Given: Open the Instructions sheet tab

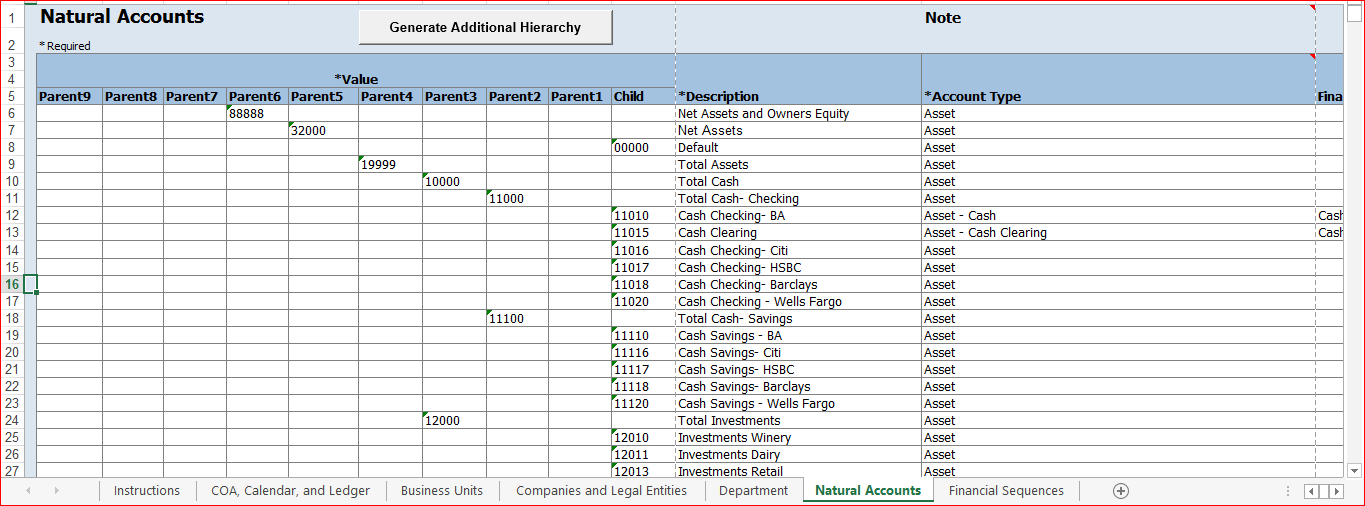Looking at the screenshot, I should pyautogui.click(x=147, y=491).
